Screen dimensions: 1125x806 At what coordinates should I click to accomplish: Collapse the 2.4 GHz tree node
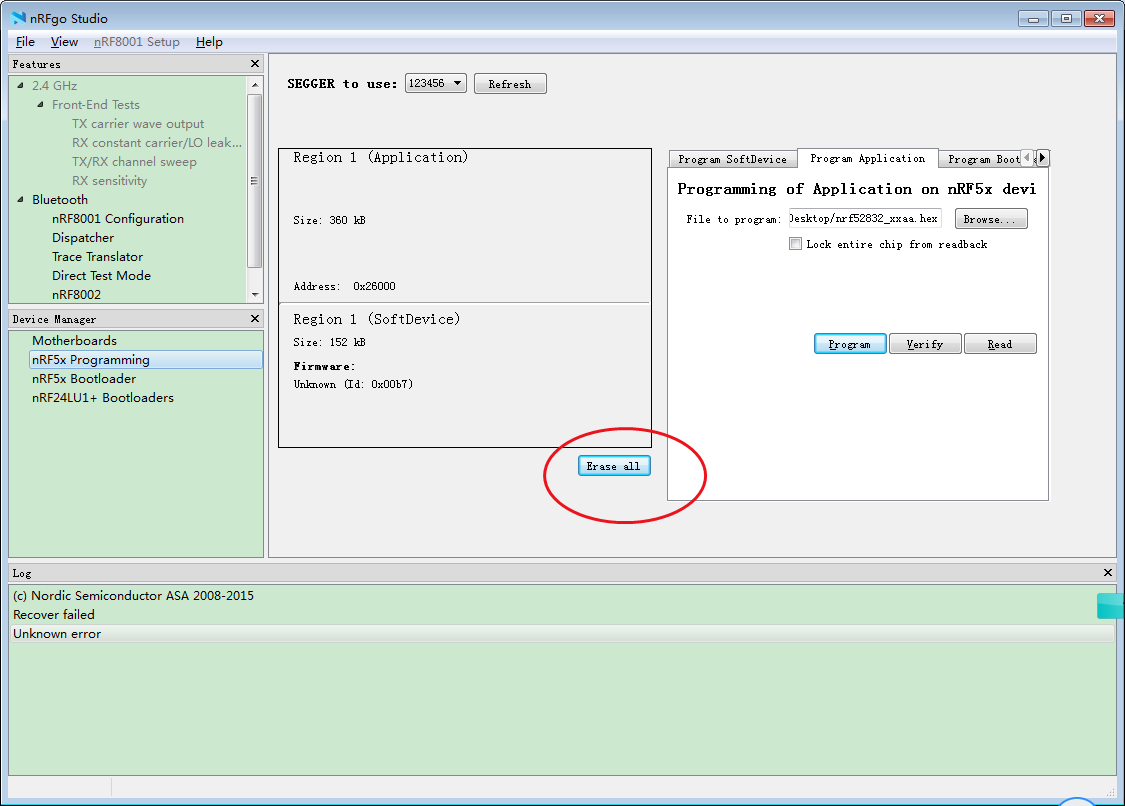click(20, 85)
